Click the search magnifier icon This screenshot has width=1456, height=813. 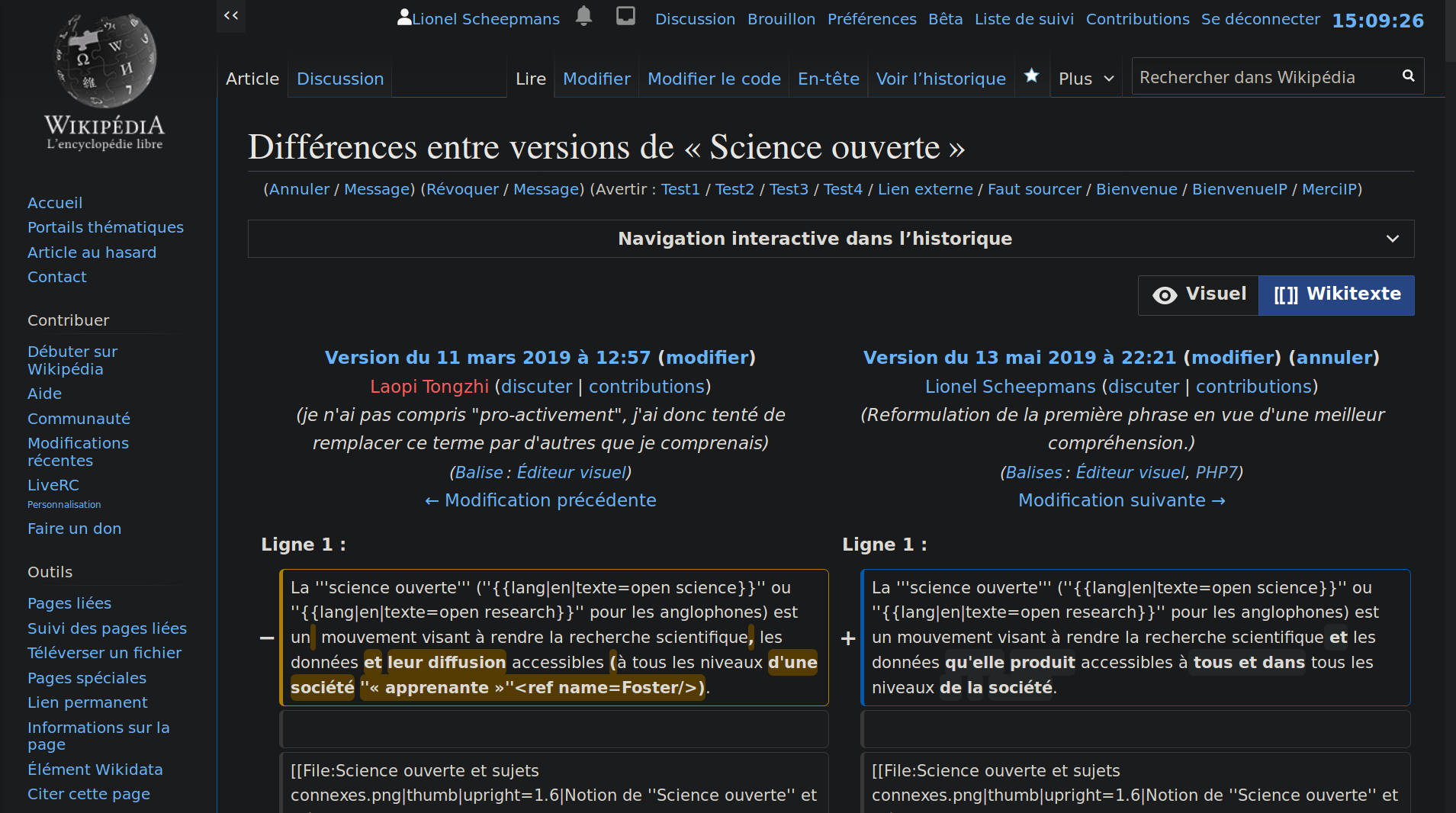point(1408,76)
